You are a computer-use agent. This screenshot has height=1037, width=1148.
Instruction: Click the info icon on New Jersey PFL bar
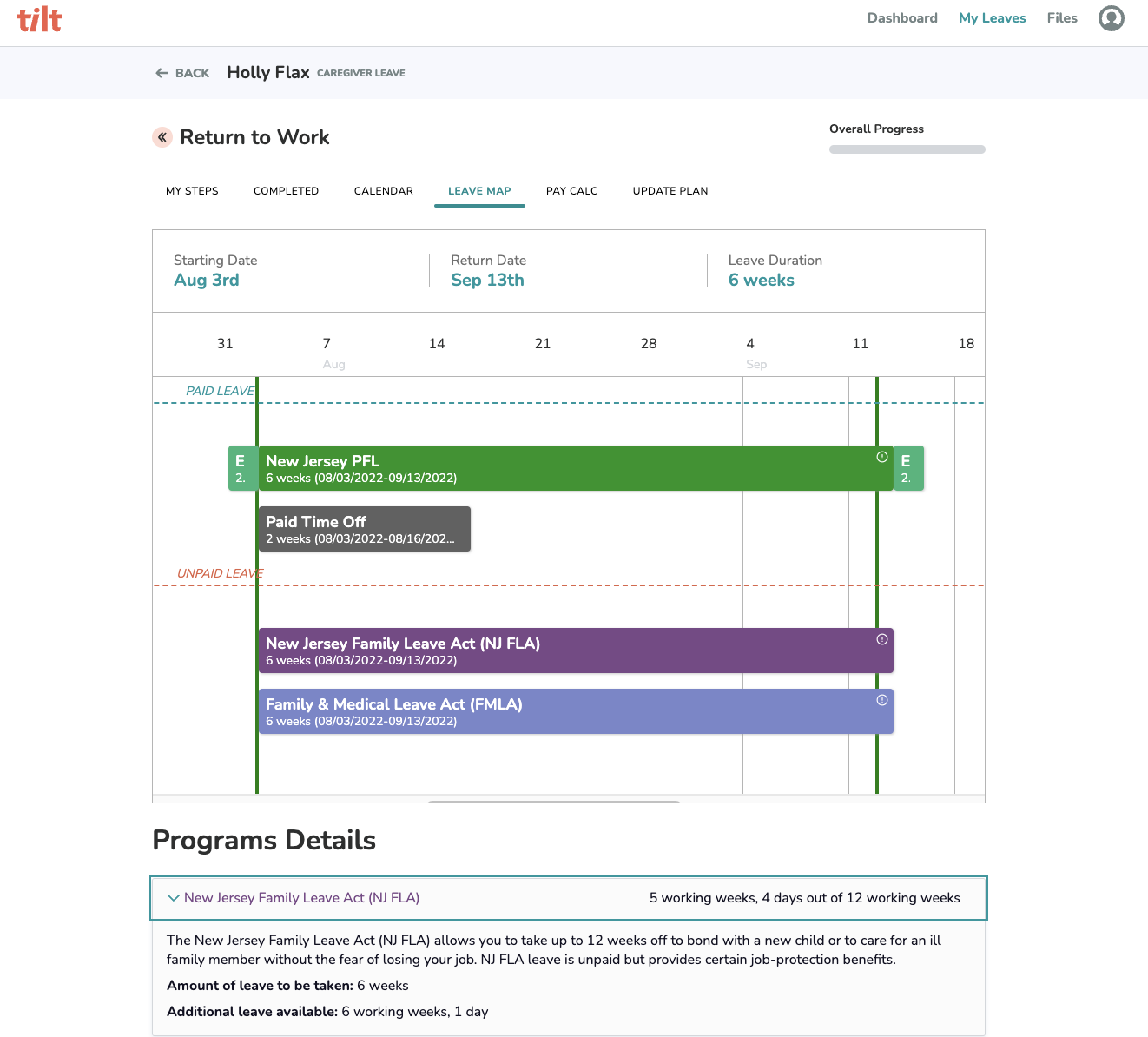point(882,456)
